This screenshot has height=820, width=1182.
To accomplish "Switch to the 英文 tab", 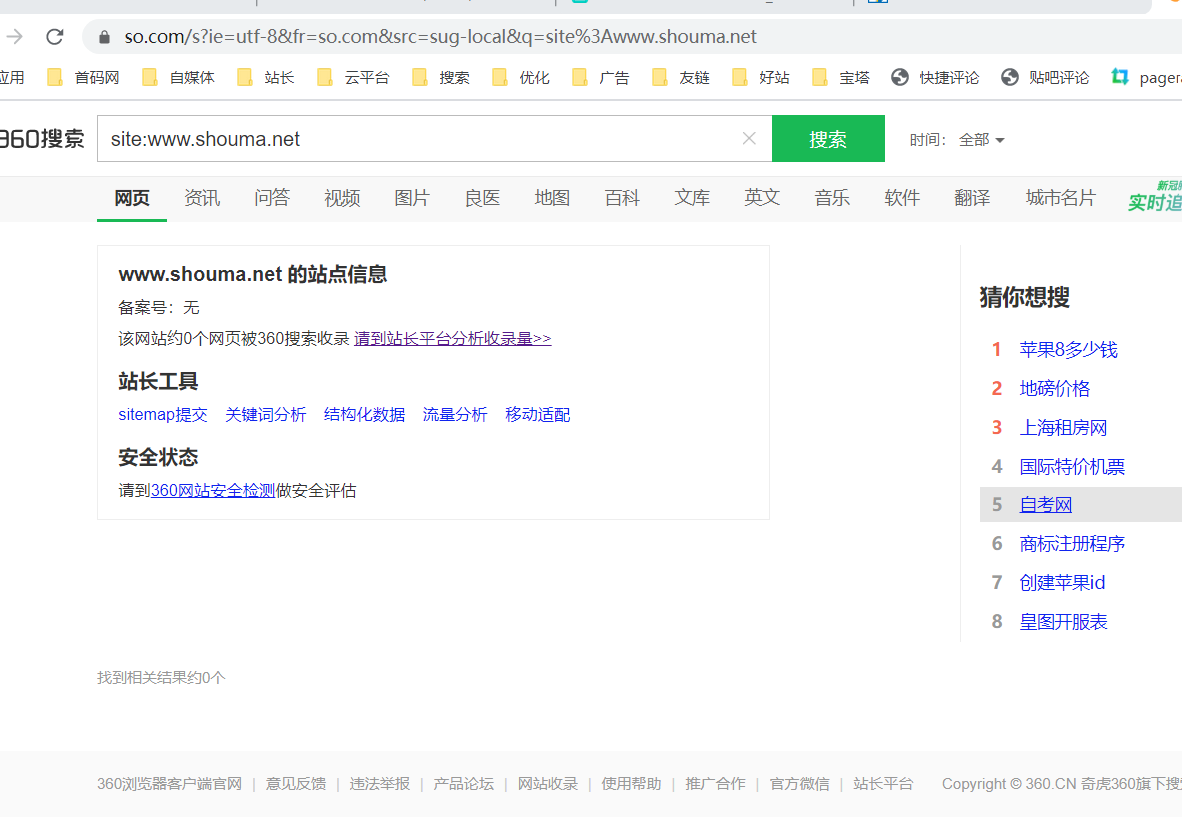I will (762, 198).
